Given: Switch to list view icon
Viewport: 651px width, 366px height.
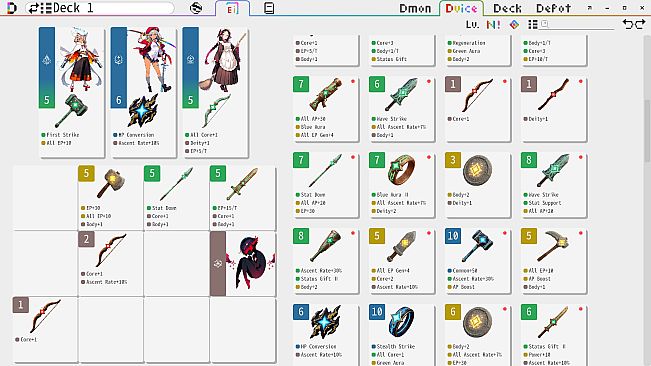Looking at the screenshot, I should 533,24.
